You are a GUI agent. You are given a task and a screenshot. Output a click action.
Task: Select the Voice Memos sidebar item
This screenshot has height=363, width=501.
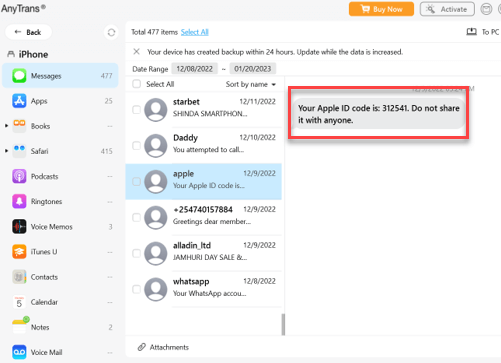coord(60,227)
